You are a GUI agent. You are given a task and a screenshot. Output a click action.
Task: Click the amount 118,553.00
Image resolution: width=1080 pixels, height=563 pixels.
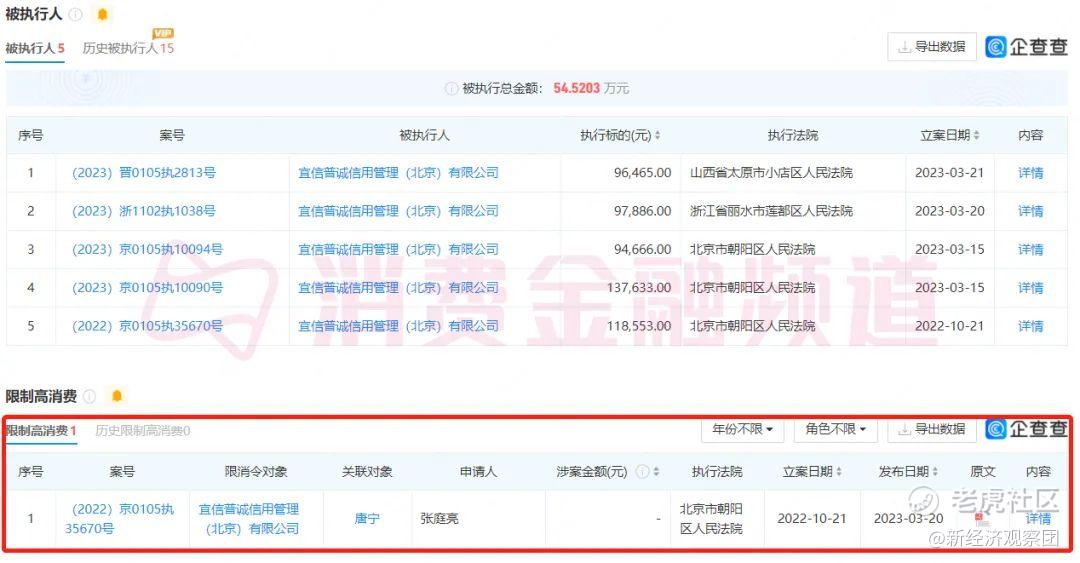(x=638, y=326)
